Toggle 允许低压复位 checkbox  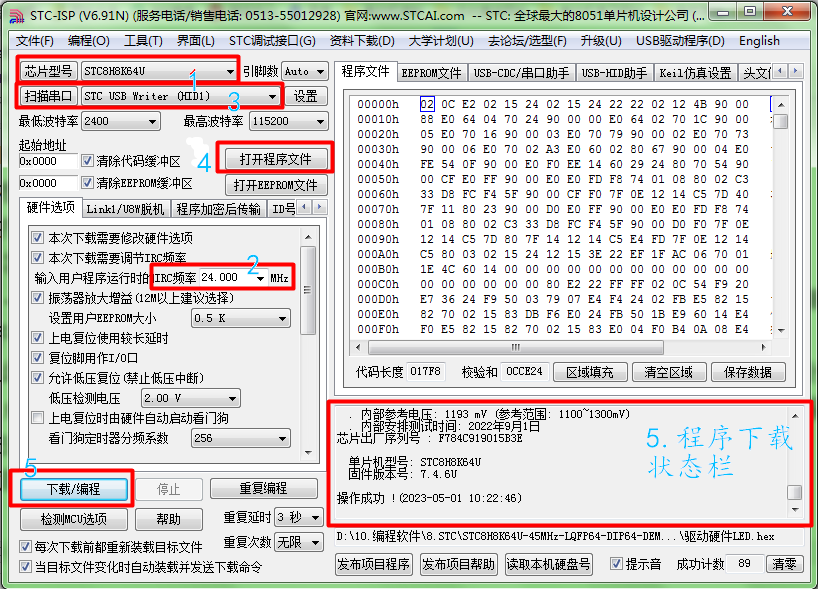pos(38,378)
